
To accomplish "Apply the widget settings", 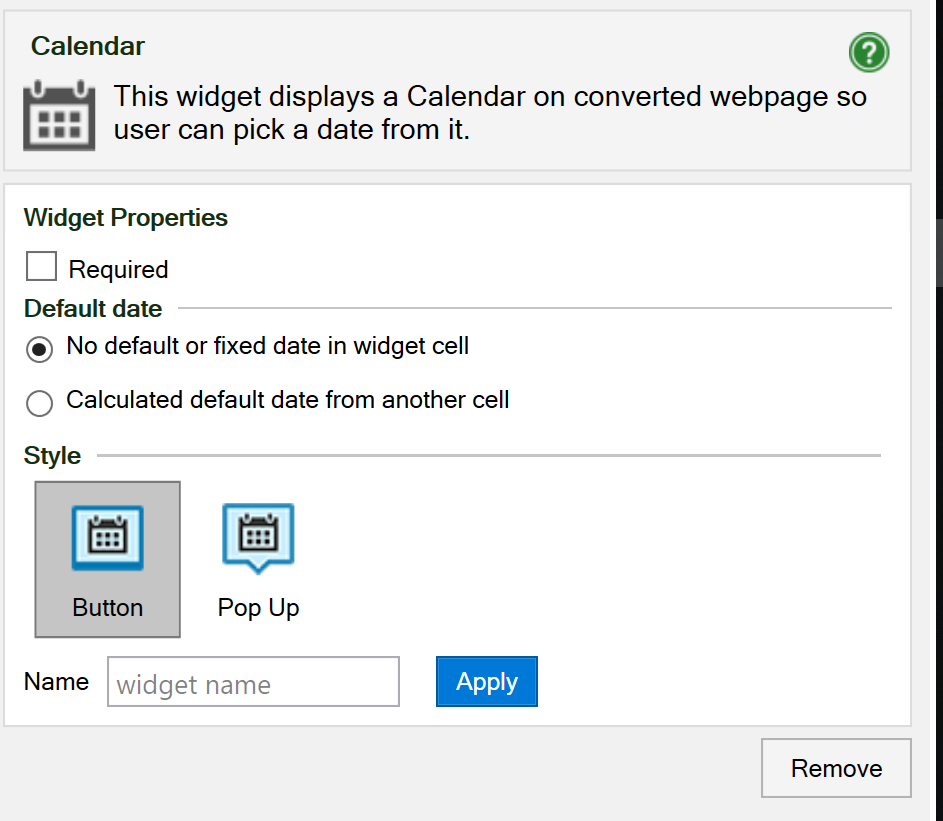I will coord(487,681).
